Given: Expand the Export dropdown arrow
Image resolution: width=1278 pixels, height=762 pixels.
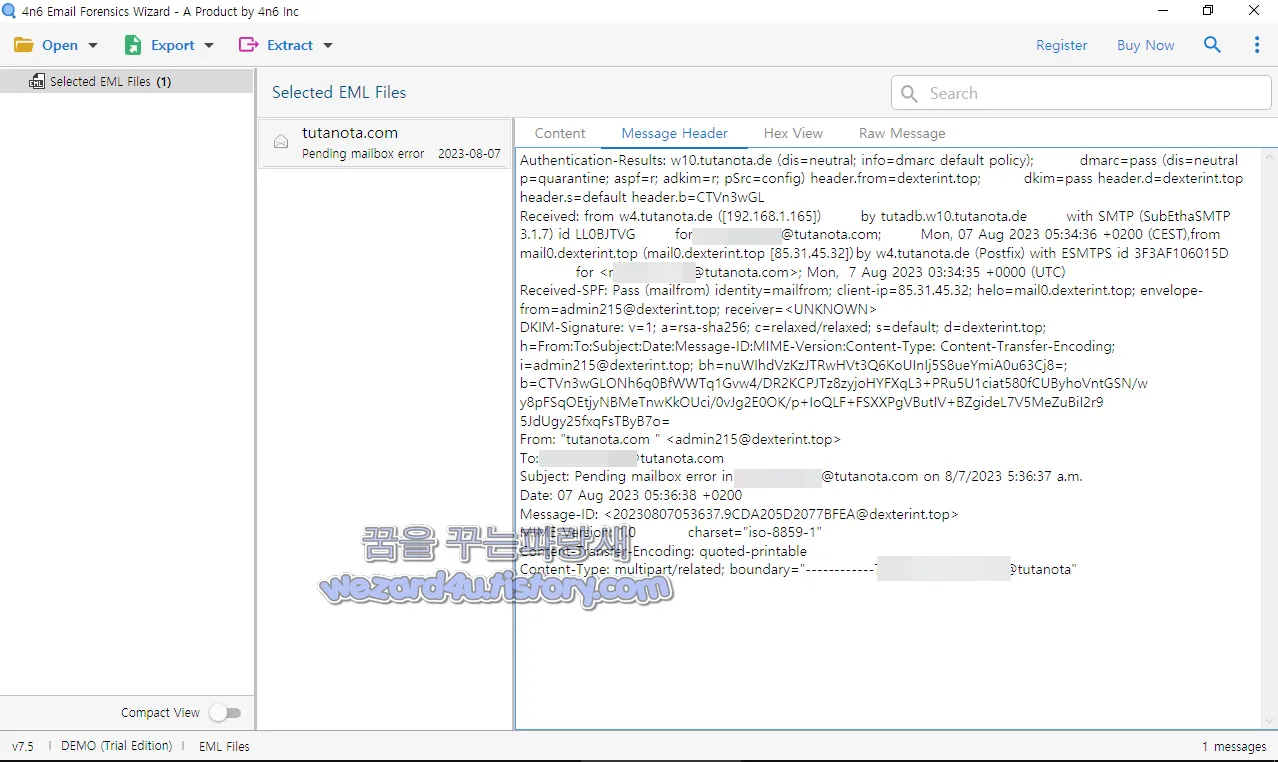Looking at the screenshot, I should pyautogui.click(x=209, y=45).
